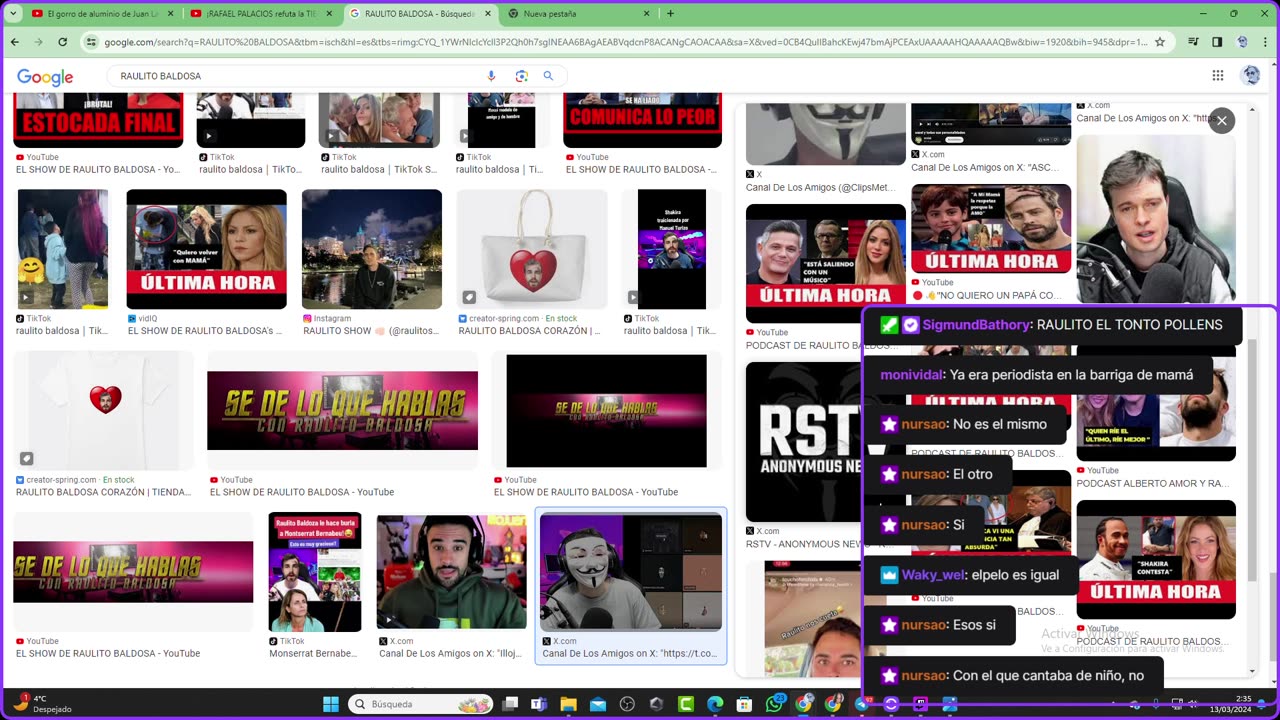Open the night city skyline Instagram thumbnail

(x=372, y=249)
